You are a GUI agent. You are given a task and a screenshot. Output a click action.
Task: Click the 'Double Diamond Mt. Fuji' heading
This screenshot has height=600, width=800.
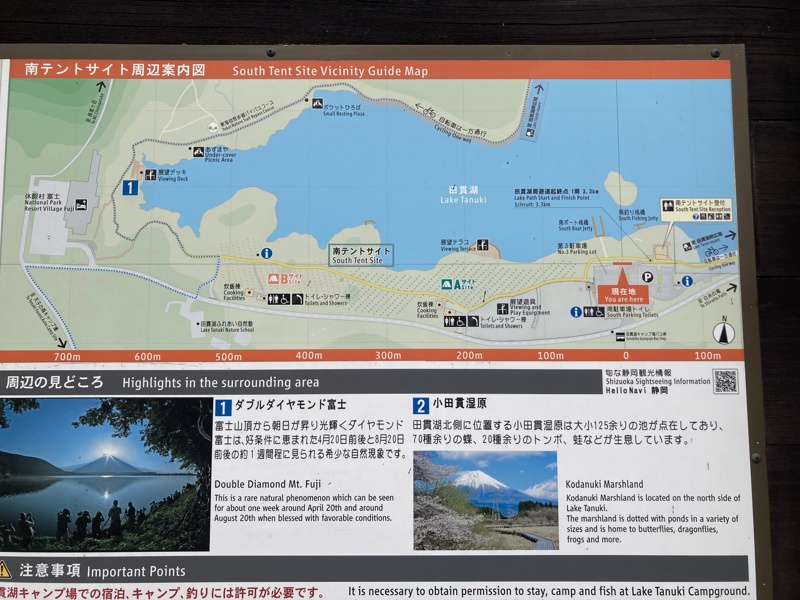point(267,484)
